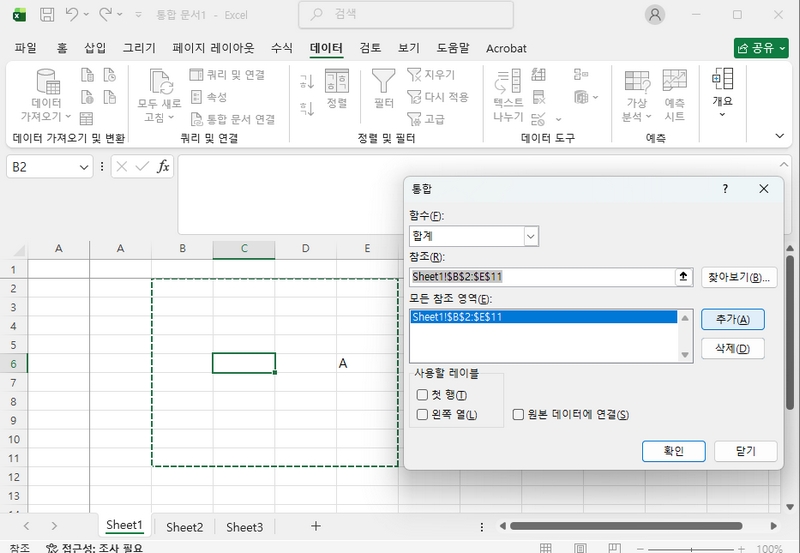Switch to Sheet3 tab
This screenshot has height=553, width=800.
[245, 527]
